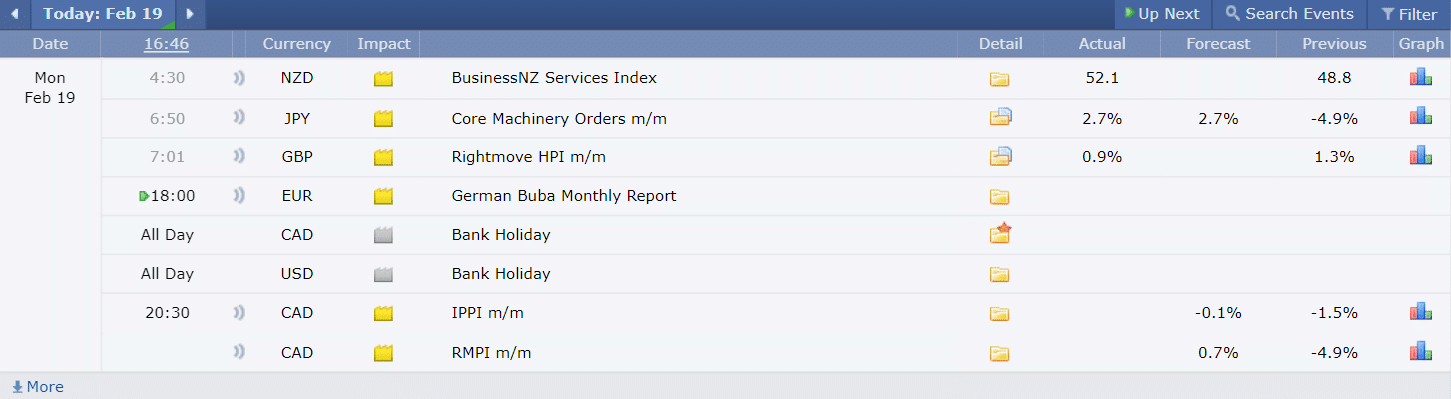The width and height of the screenshot is (1451, 399).
Task: Open graph for Rightmove HPI m/m
Action: click(1421, 155)
